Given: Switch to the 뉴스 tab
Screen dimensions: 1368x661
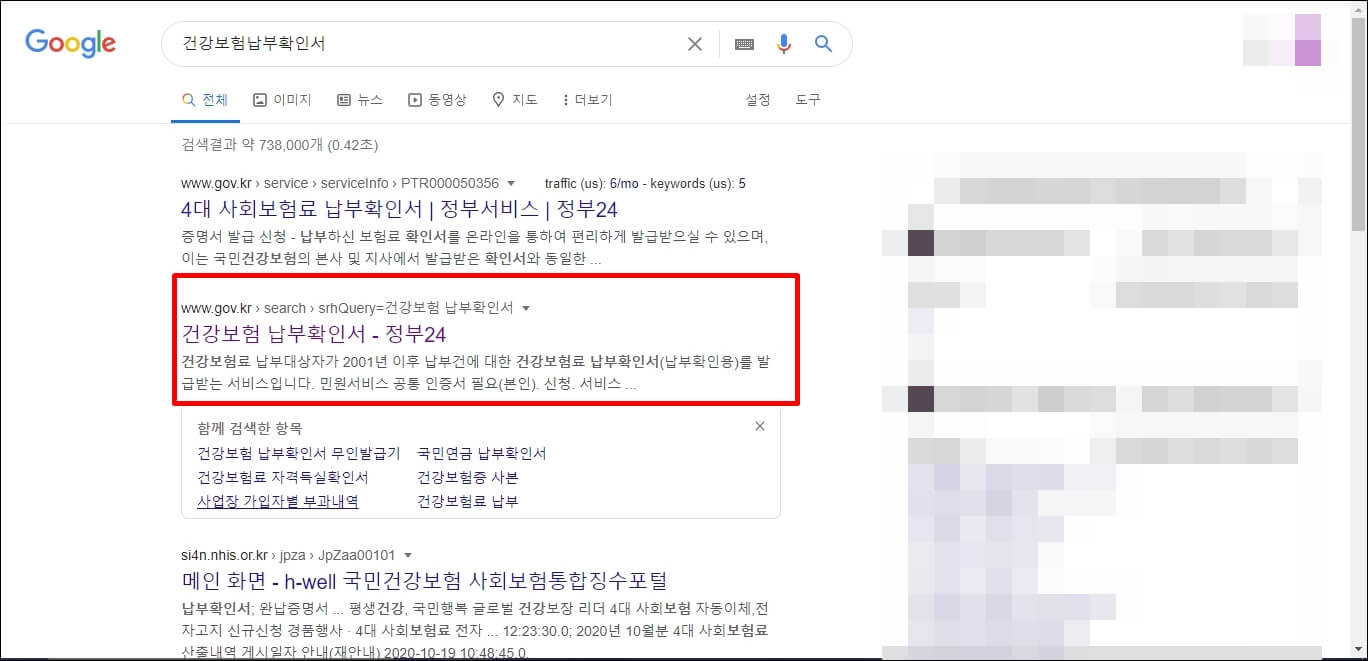Looking at the screenshot, I should coord(360,100).
